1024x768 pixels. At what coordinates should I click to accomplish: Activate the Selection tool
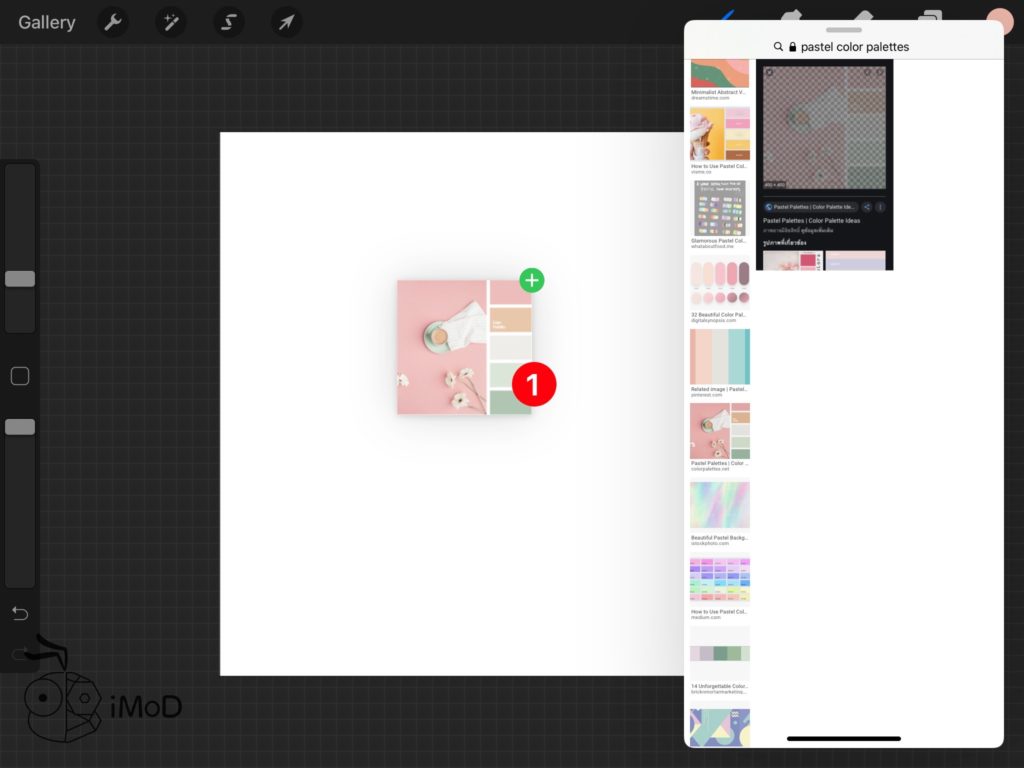click(228, 22)
